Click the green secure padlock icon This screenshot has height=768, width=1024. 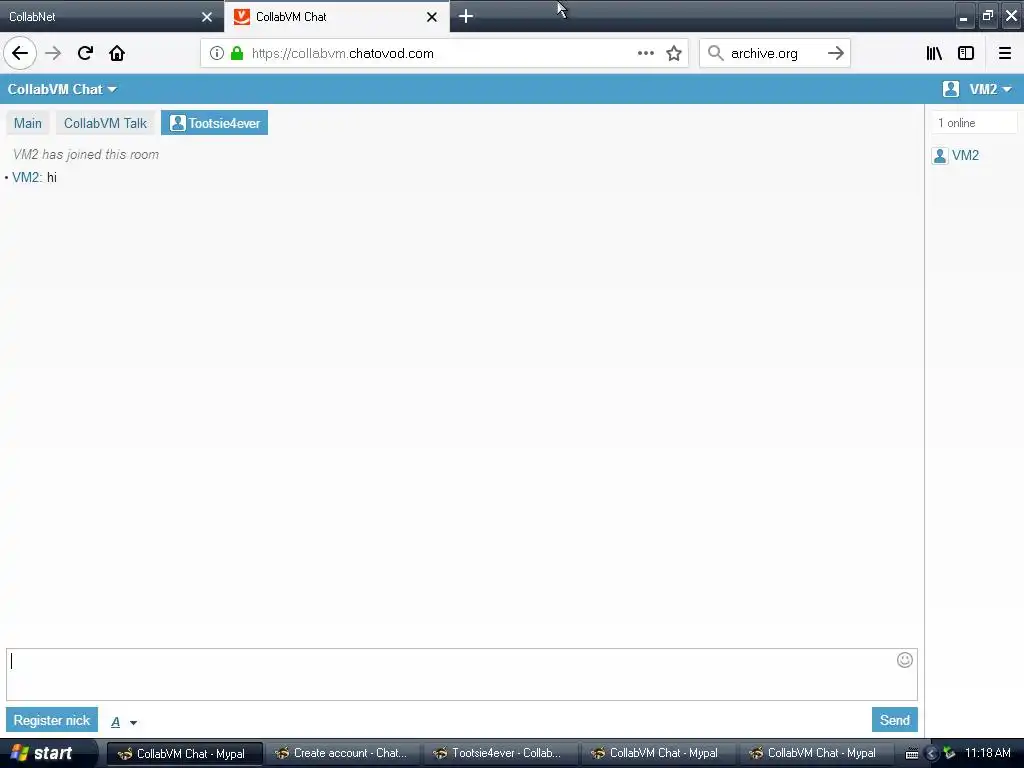[x=237, y=54]
